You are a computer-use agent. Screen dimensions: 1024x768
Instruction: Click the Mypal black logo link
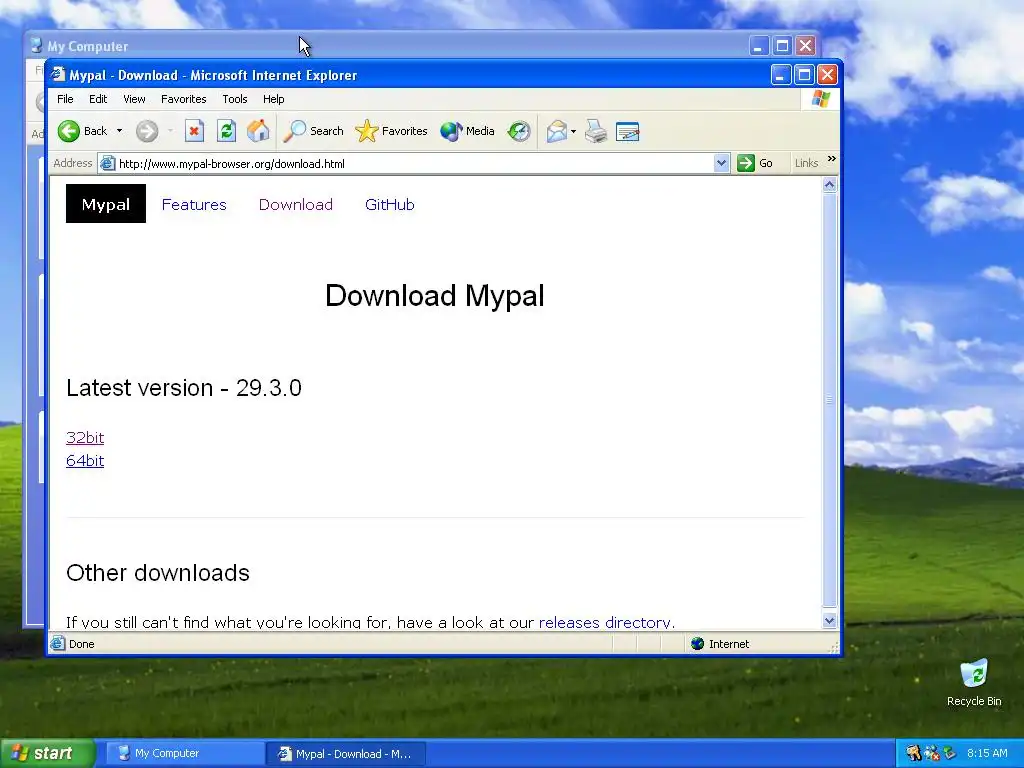tap(106, 204)
